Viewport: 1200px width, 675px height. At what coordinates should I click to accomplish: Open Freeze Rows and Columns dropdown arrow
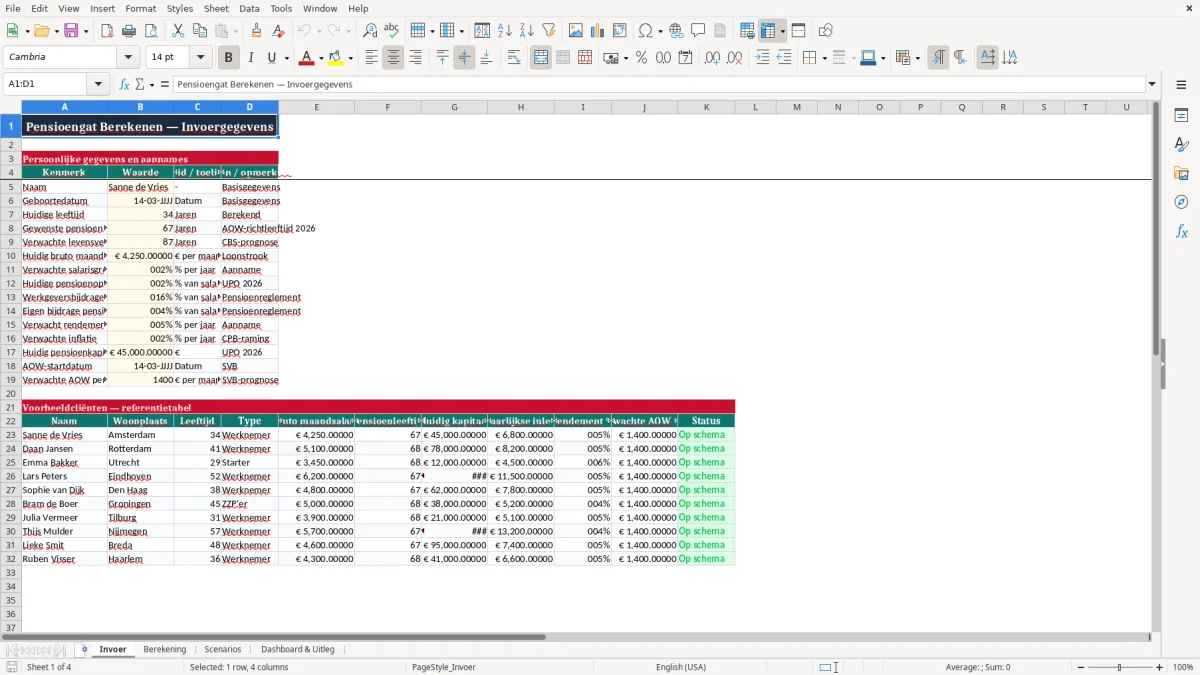[782, 31]
